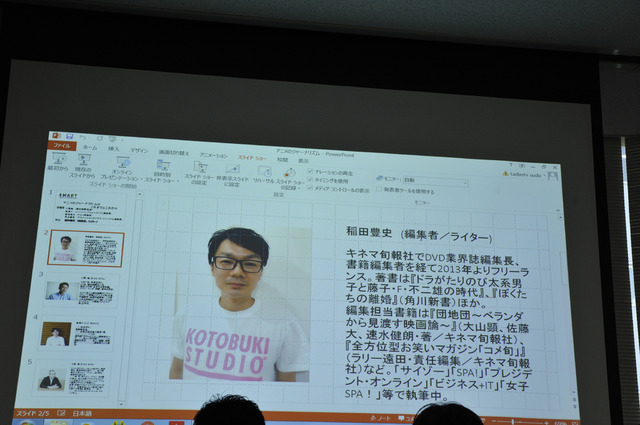Click the user account avatar picture
This screenshot has height=425, width=640.
553,176
